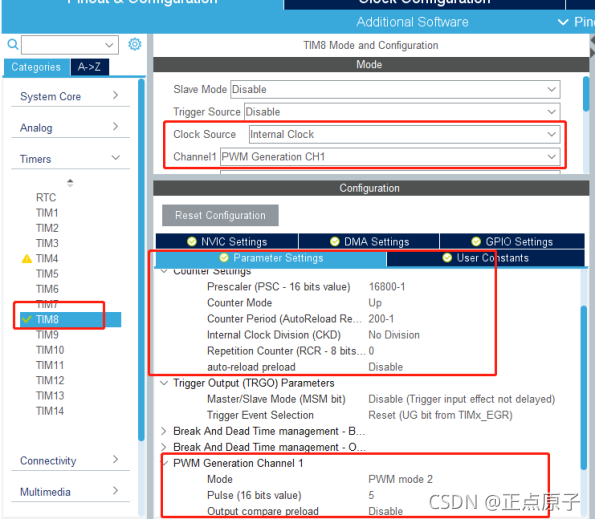Screen dimensions: 595x520
Task: Edit Prescaler value 16800-1
Action: (387, 287)
